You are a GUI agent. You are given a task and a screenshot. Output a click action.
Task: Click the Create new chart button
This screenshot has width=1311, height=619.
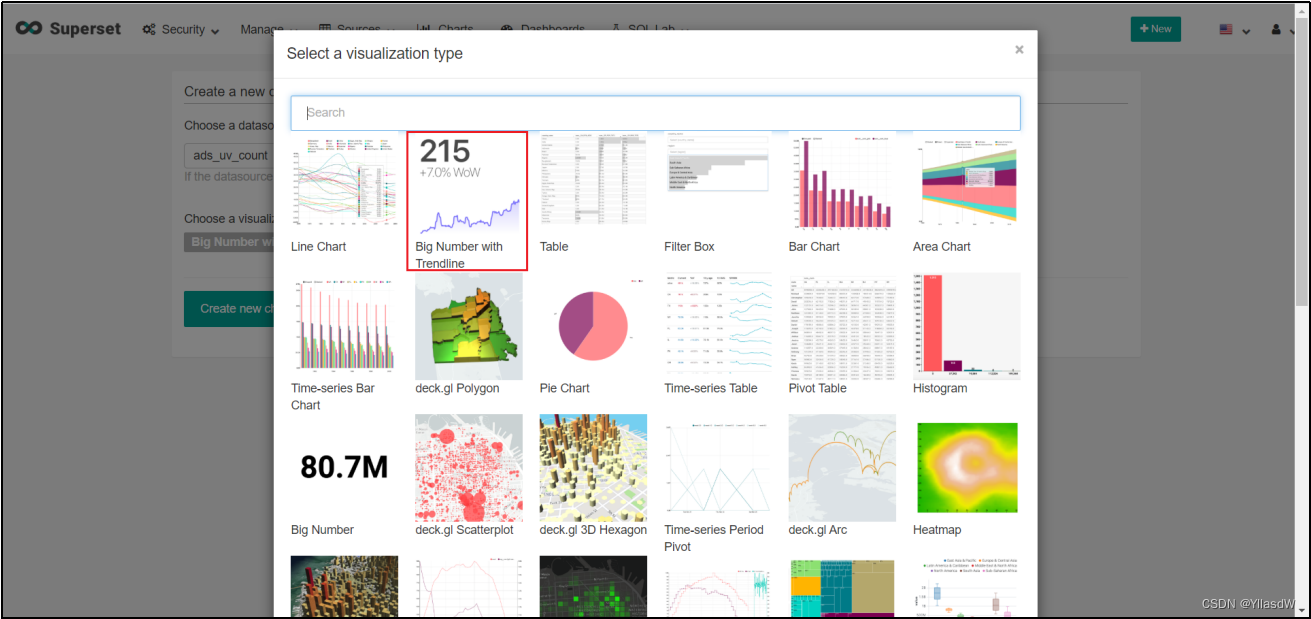pyautogui.click(x=230, y=308)
